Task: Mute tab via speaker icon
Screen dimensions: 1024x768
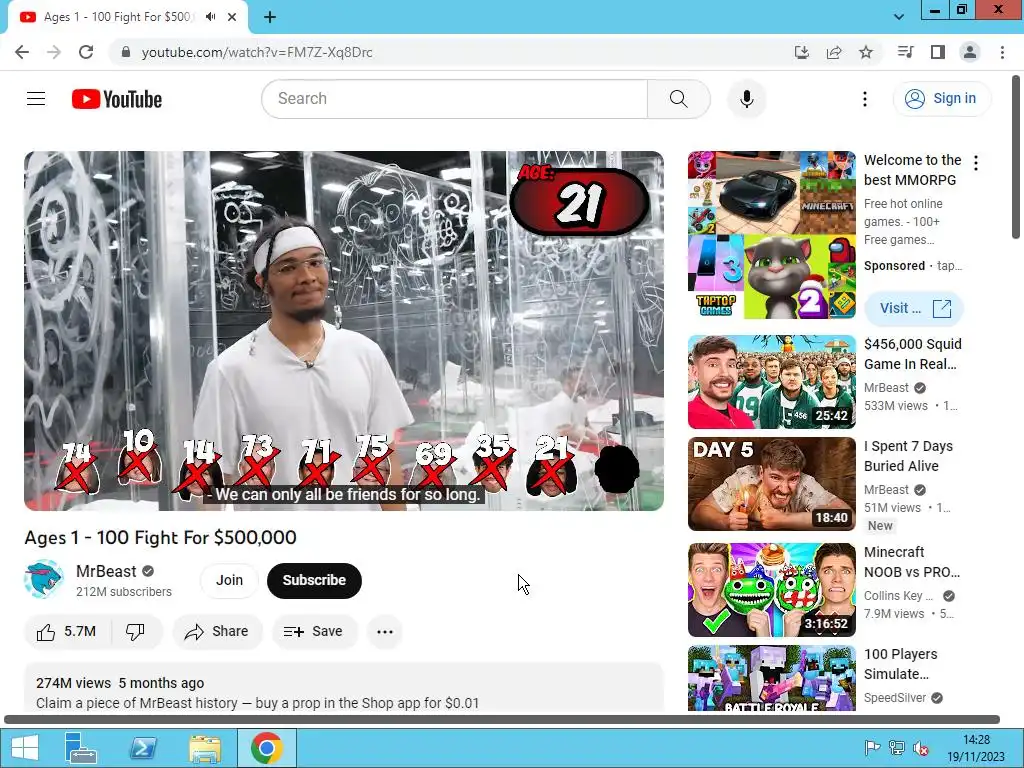Action: pyautogui.click(x=210, y=17)
